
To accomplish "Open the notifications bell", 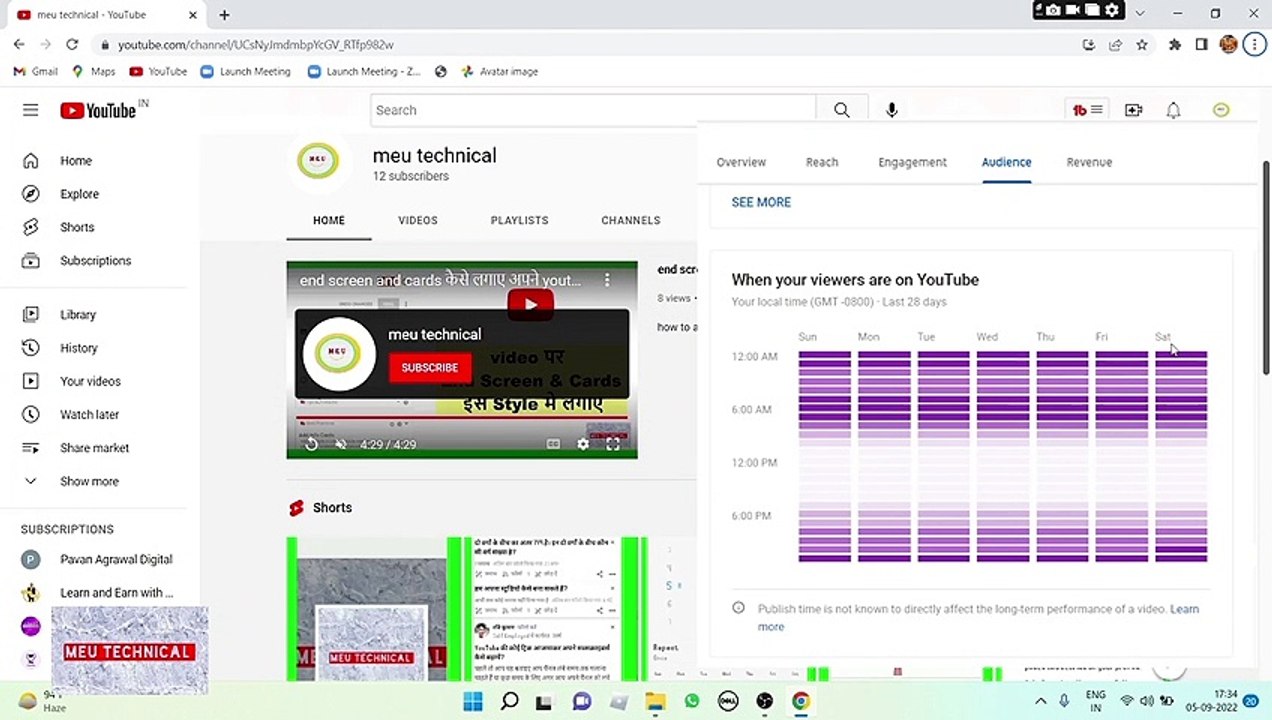I will 1174,110.
